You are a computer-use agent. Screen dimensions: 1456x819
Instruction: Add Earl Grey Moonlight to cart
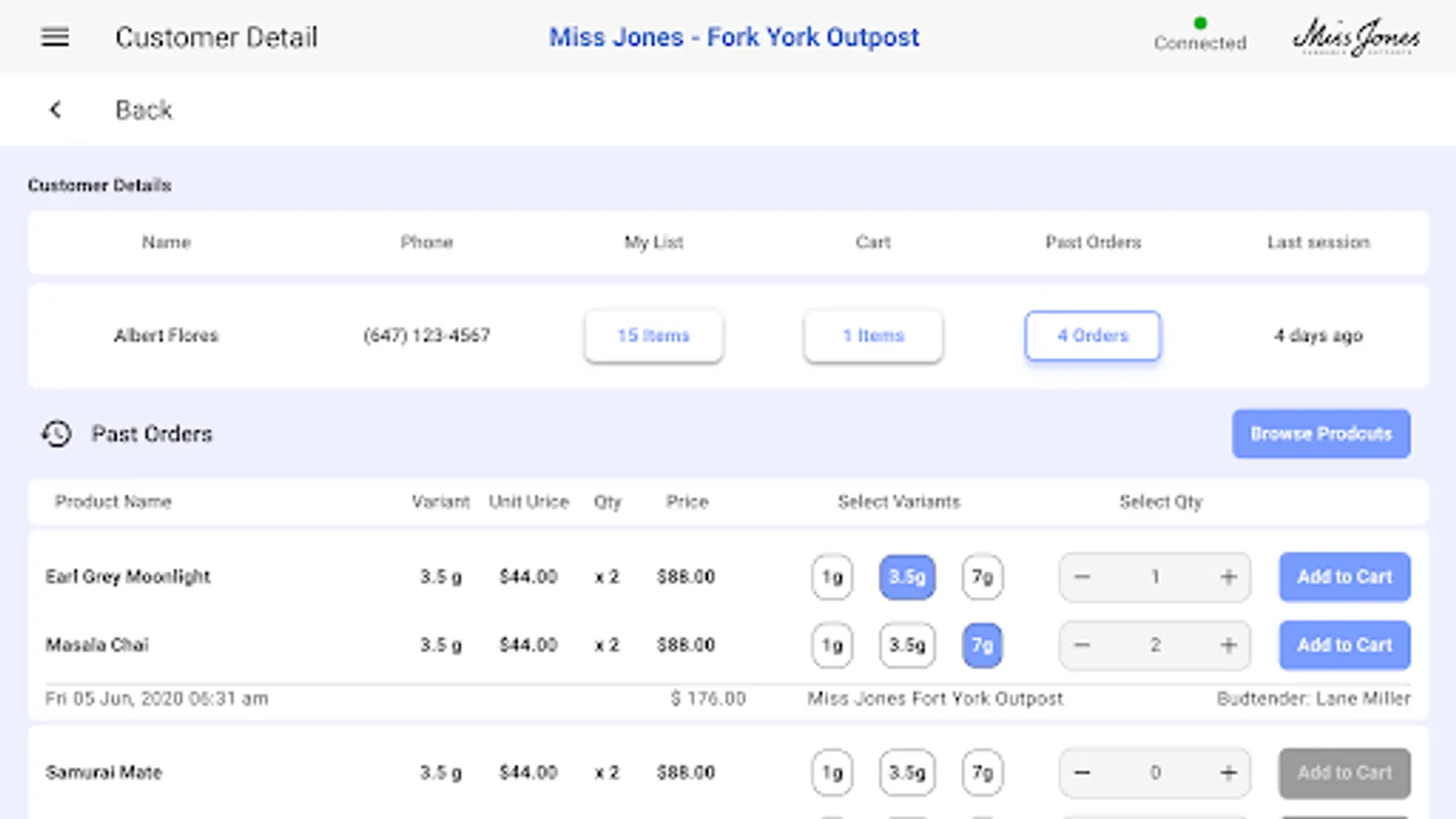coord(1344,577)
